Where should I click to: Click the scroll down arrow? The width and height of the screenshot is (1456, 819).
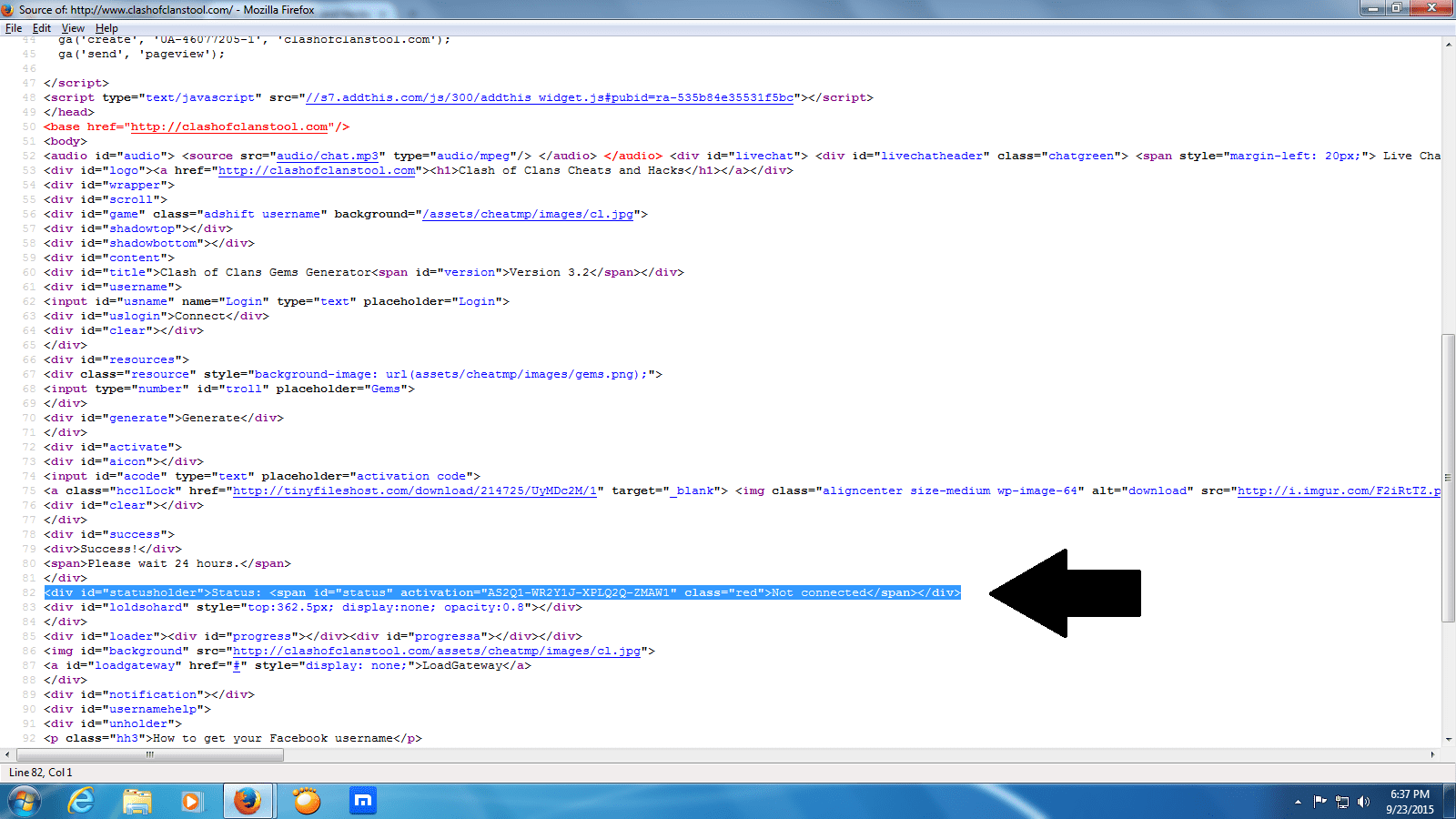[x=1448, y=741]
